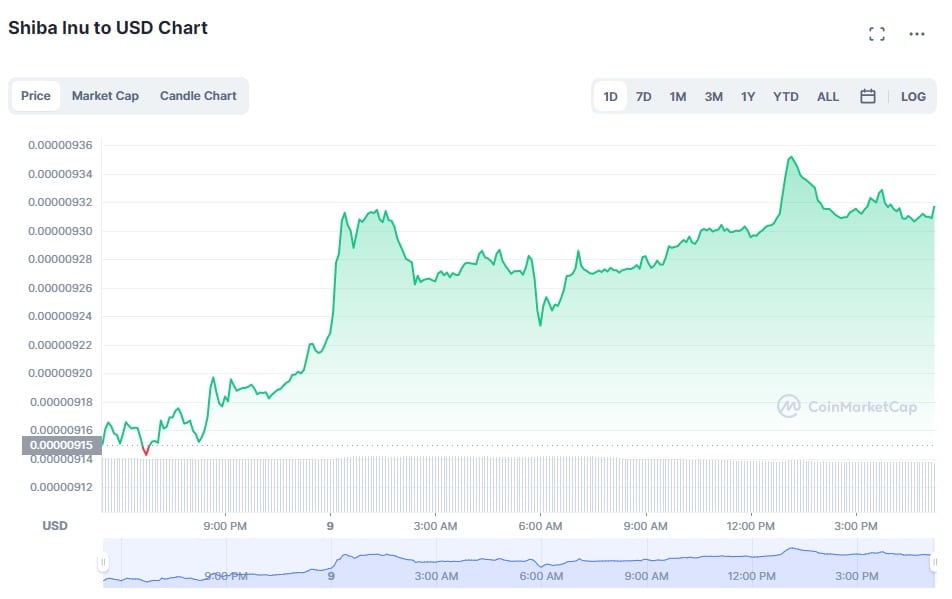Toggle LOG scale on chart
This screenshot has height=599, width=952.
[x=913, y=96]
